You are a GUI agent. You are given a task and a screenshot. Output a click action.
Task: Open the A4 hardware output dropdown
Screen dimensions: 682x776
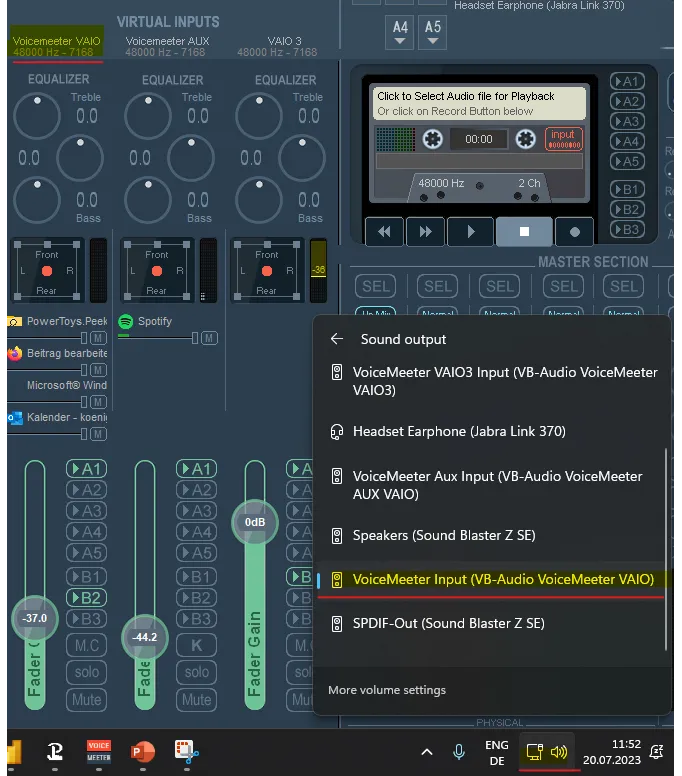400,31
